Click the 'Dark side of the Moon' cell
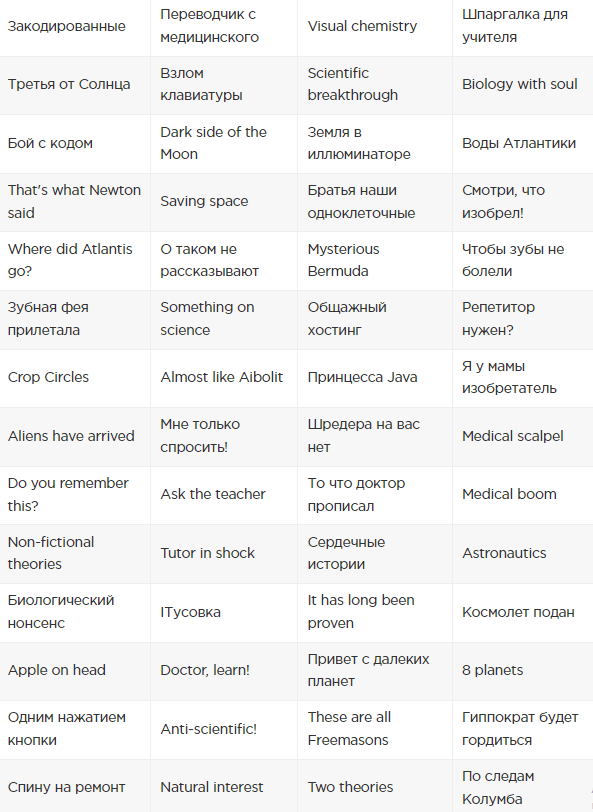 click(224, 143)
